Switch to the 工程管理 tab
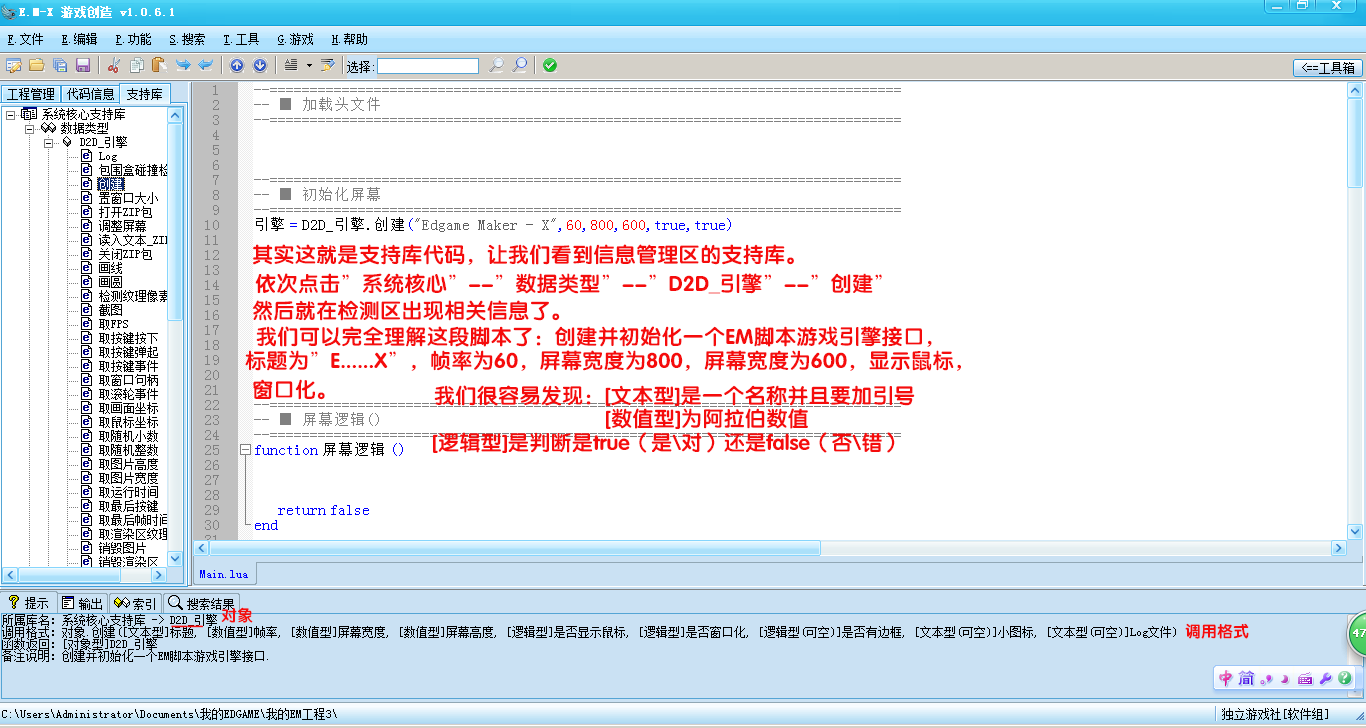 click(x=31, y=94)
